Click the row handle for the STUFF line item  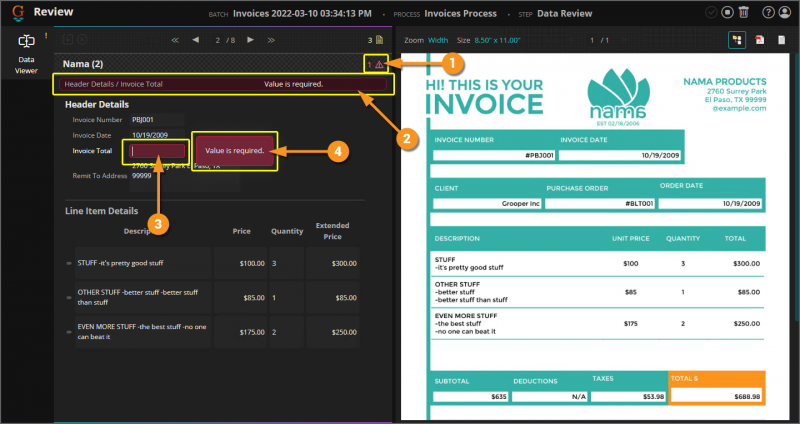coord(69,263)
